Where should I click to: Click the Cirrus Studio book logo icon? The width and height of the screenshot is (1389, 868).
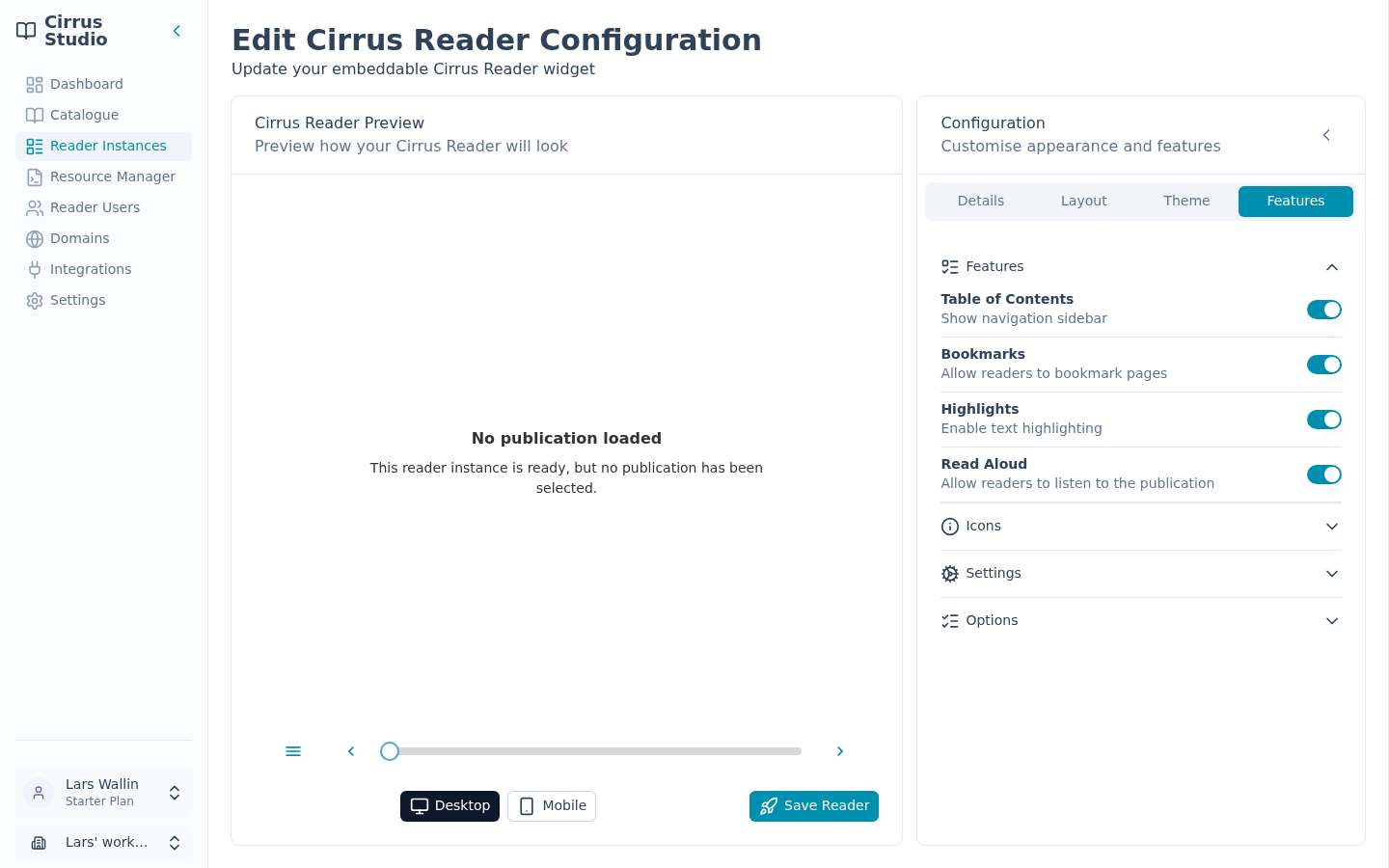[26, 31]
